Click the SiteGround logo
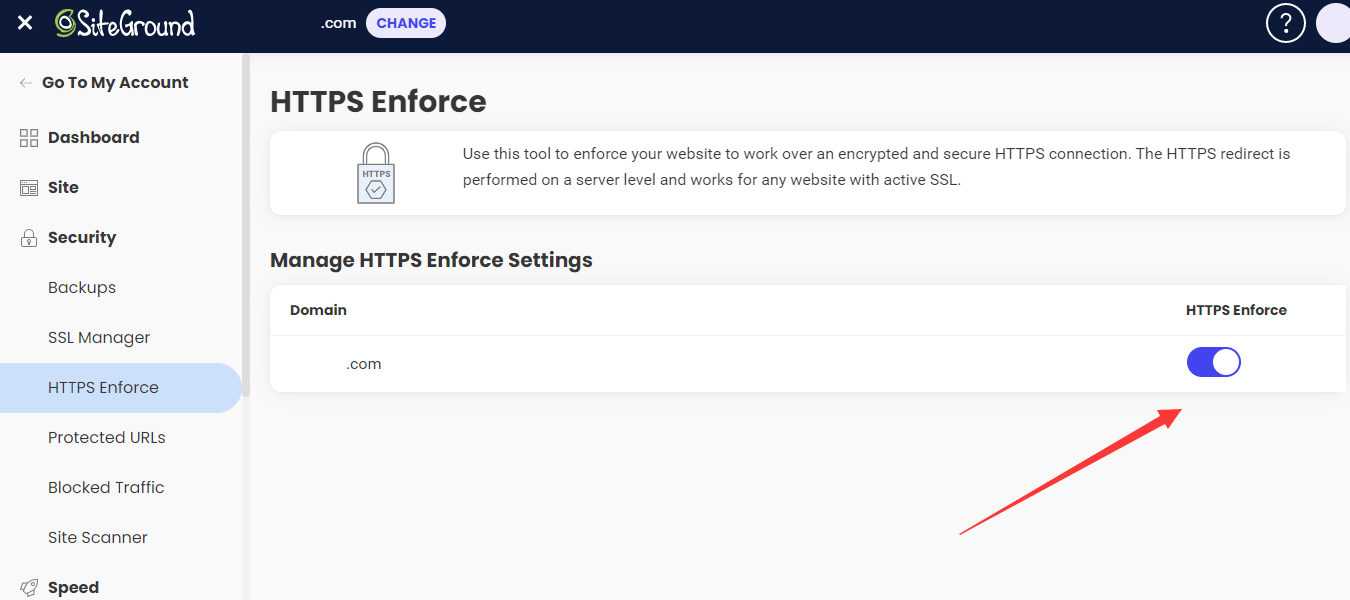This screenshot has width=1350, height=600. pos(125,23)
